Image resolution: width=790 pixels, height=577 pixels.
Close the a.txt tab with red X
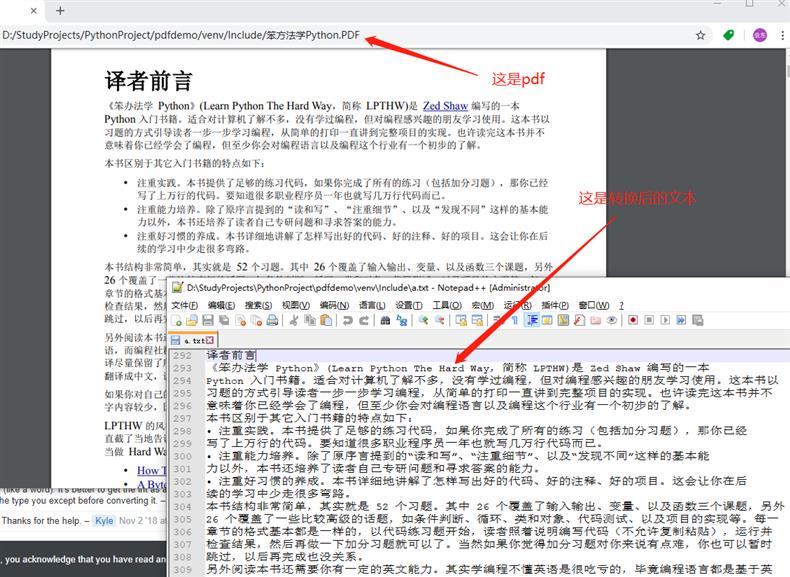(210, 341)
